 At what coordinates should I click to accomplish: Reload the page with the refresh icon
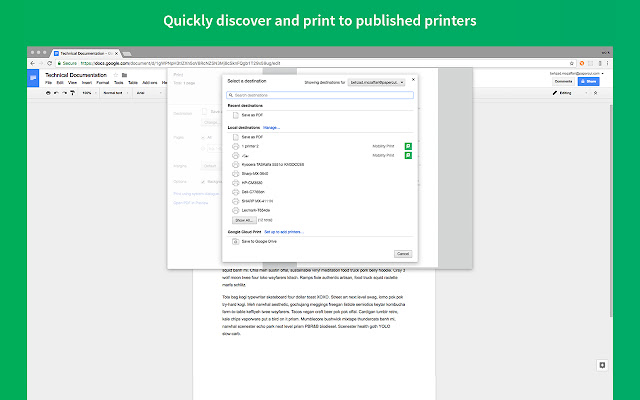pyautogui.click(x=52, y=62)
